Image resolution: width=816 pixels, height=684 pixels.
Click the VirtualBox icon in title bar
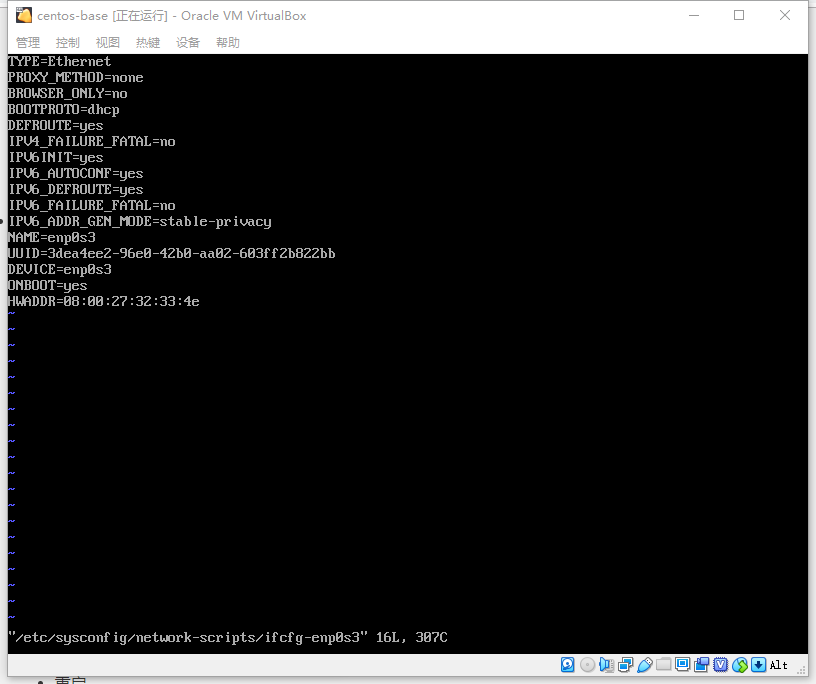[x=23, y=15]
